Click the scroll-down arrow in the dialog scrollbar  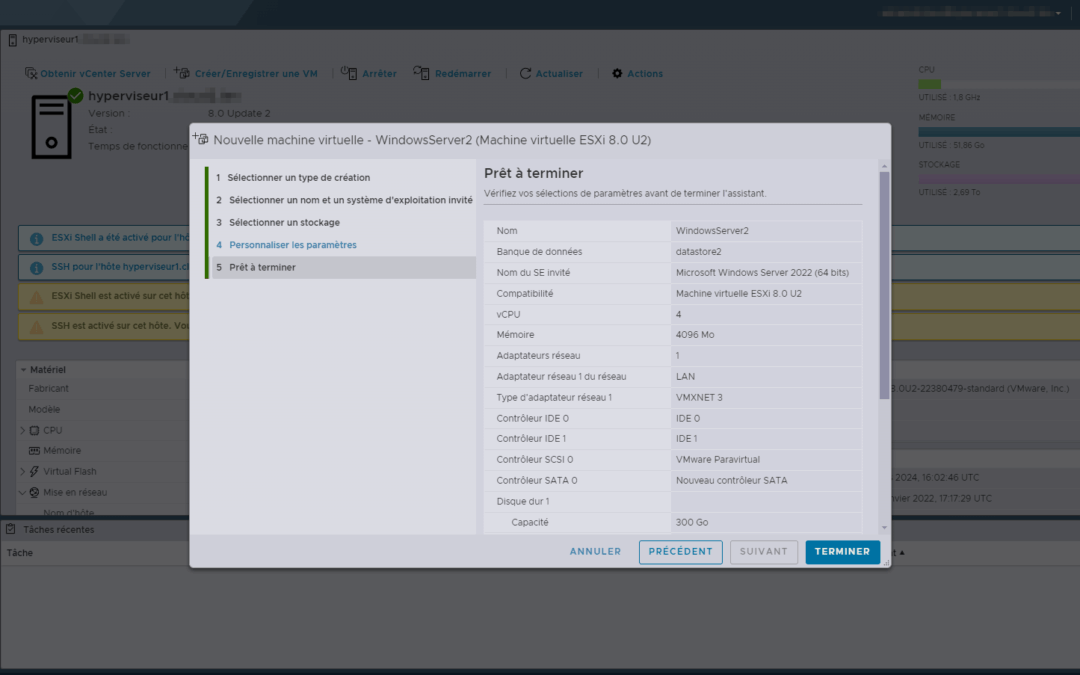(x=884, y=528)
